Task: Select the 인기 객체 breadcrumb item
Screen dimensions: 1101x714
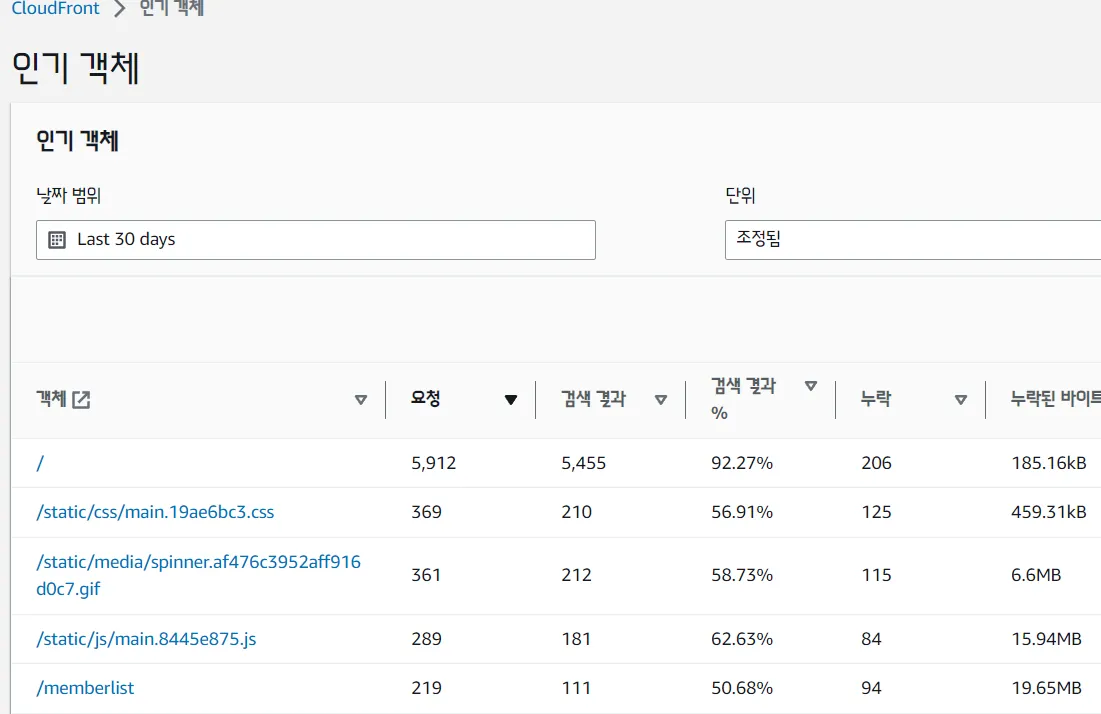Action: [172, 9]
